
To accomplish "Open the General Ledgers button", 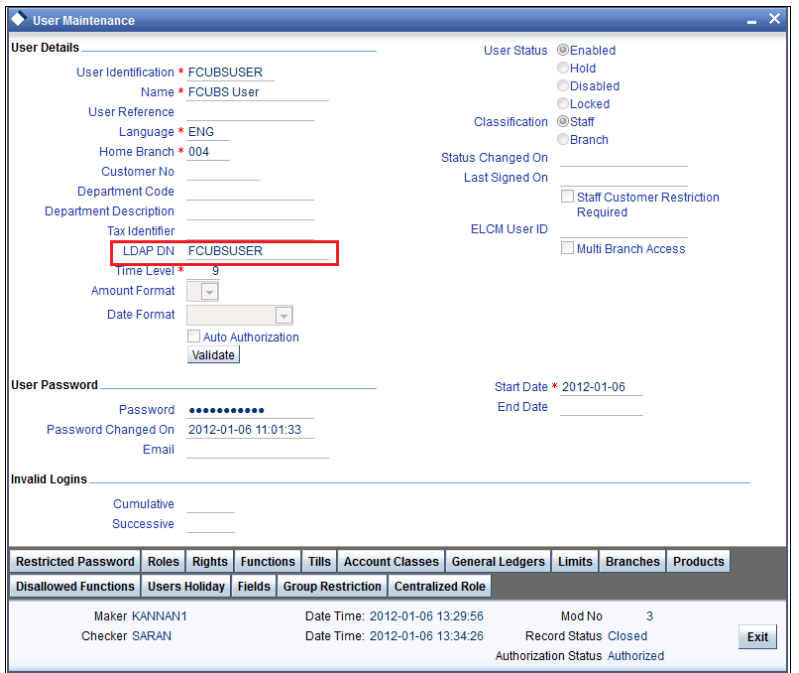I will coord(498,561).
